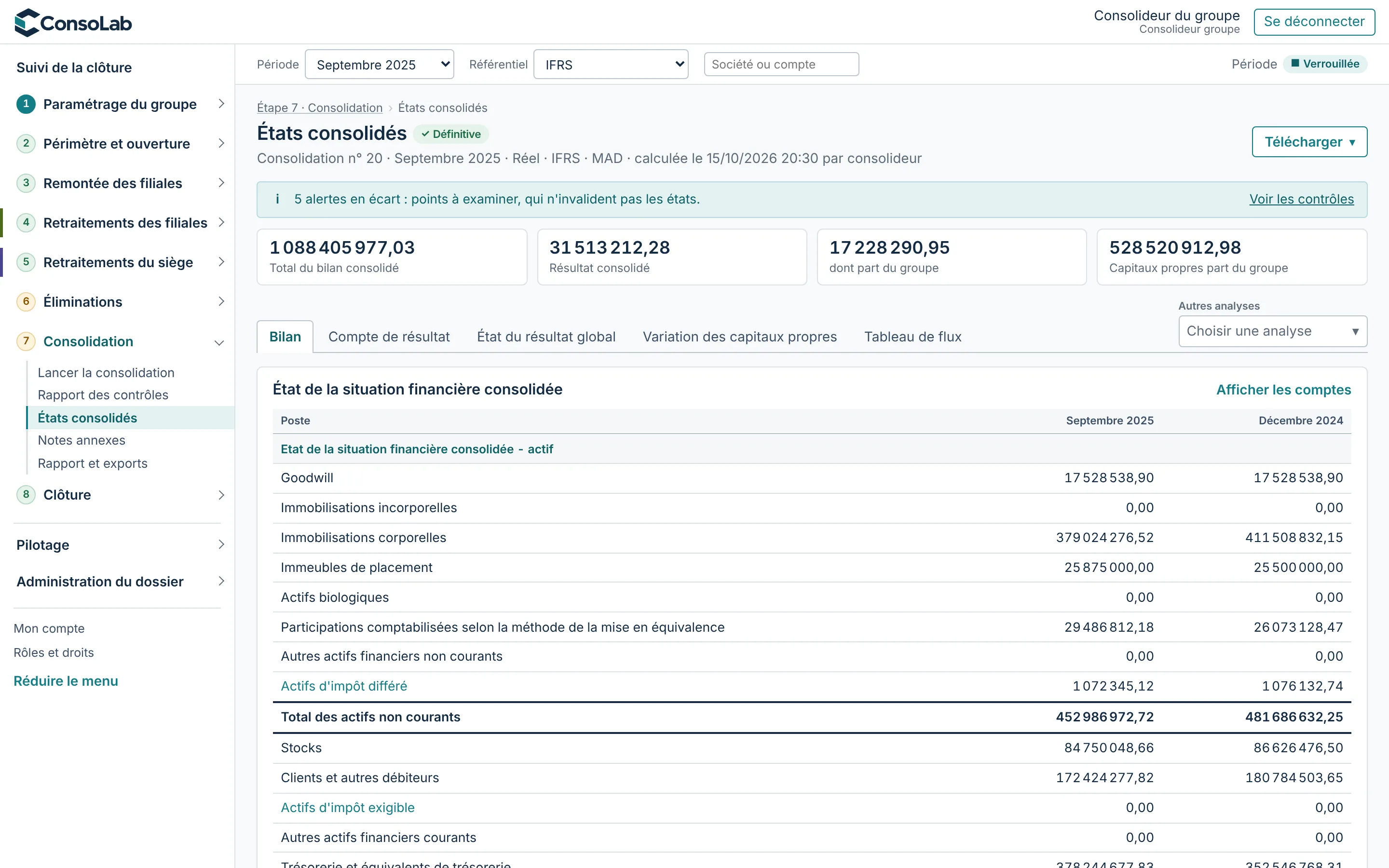Screen dimensions: 1389x868
Task: Follow Voir les contrôles link
Action: click(1301, 199)
